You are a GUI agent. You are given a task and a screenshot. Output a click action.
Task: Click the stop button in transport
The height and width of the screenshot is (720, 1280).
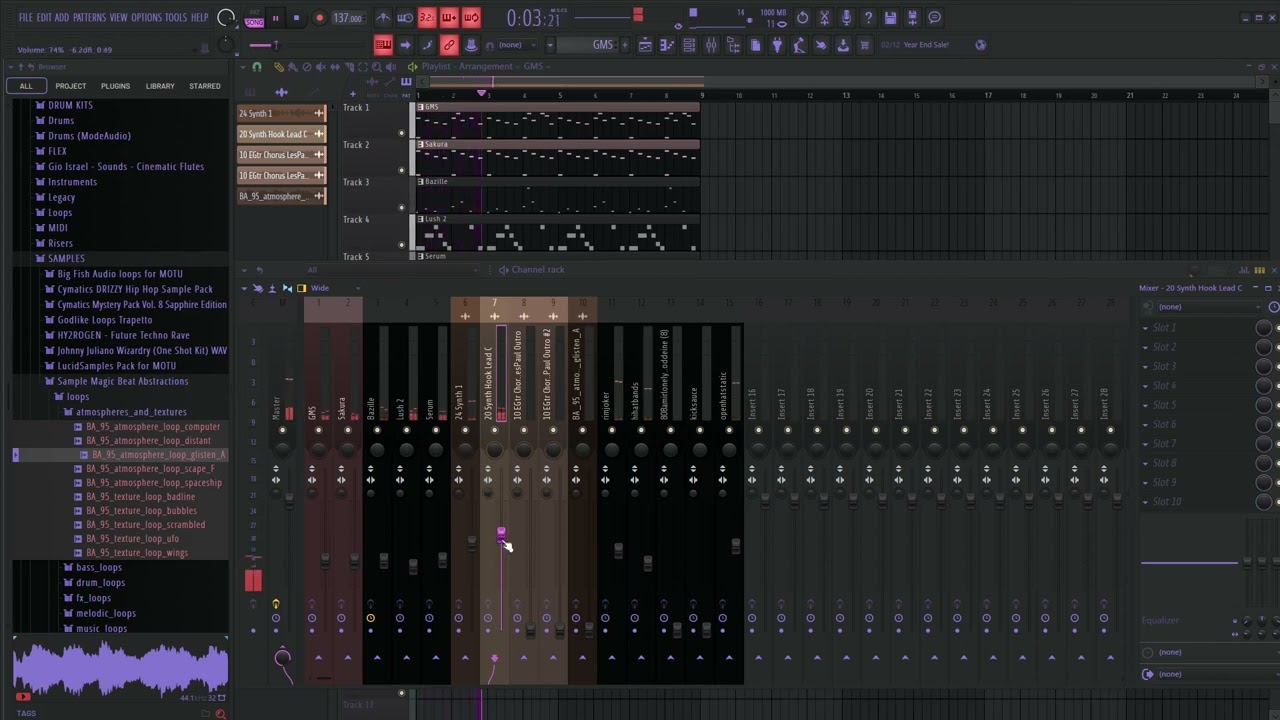(296, 18)
